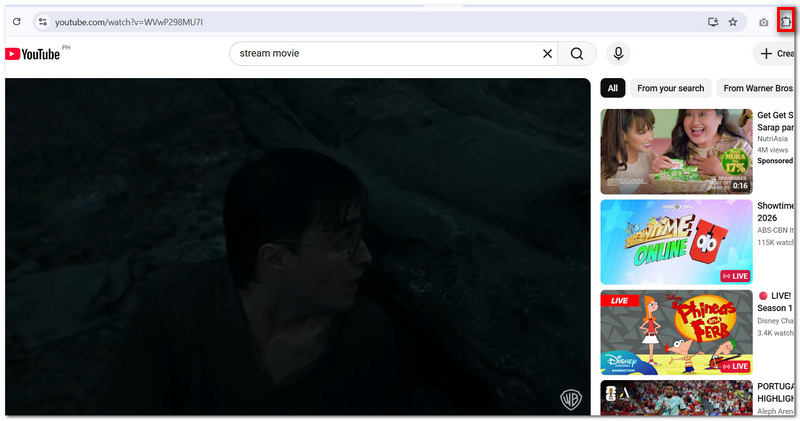Click the install app icon in address bar
The width and height of the screenshot is (800, 421).
(x=713, y=22)
